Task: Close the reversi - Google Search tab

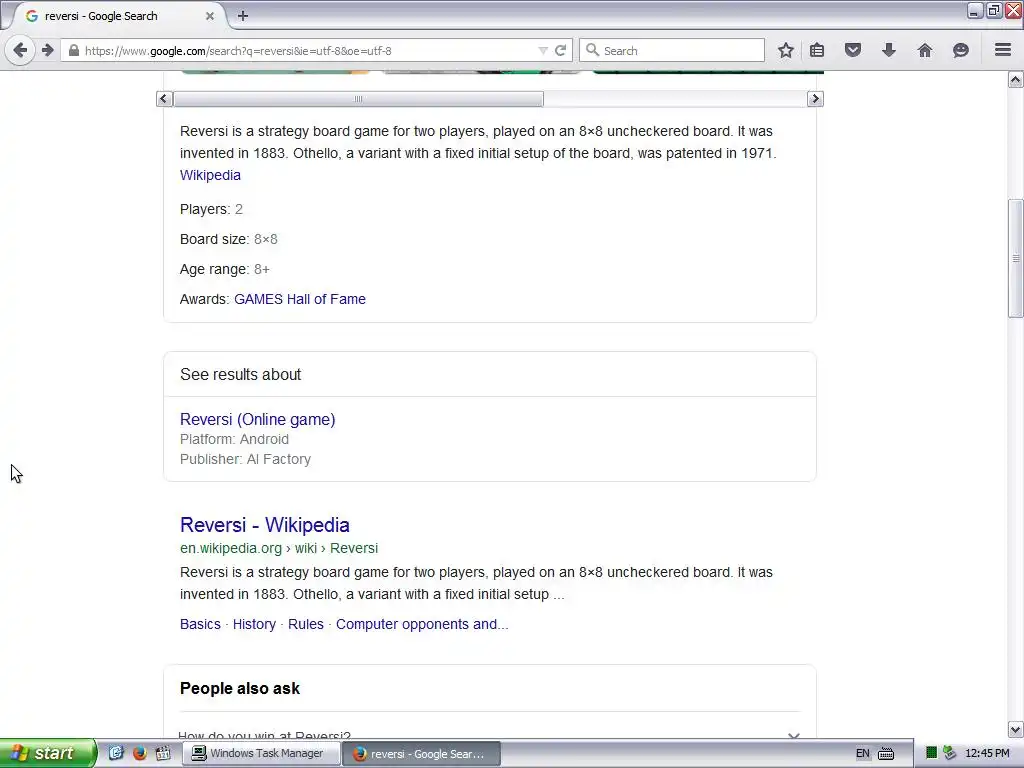Action: 210,16
